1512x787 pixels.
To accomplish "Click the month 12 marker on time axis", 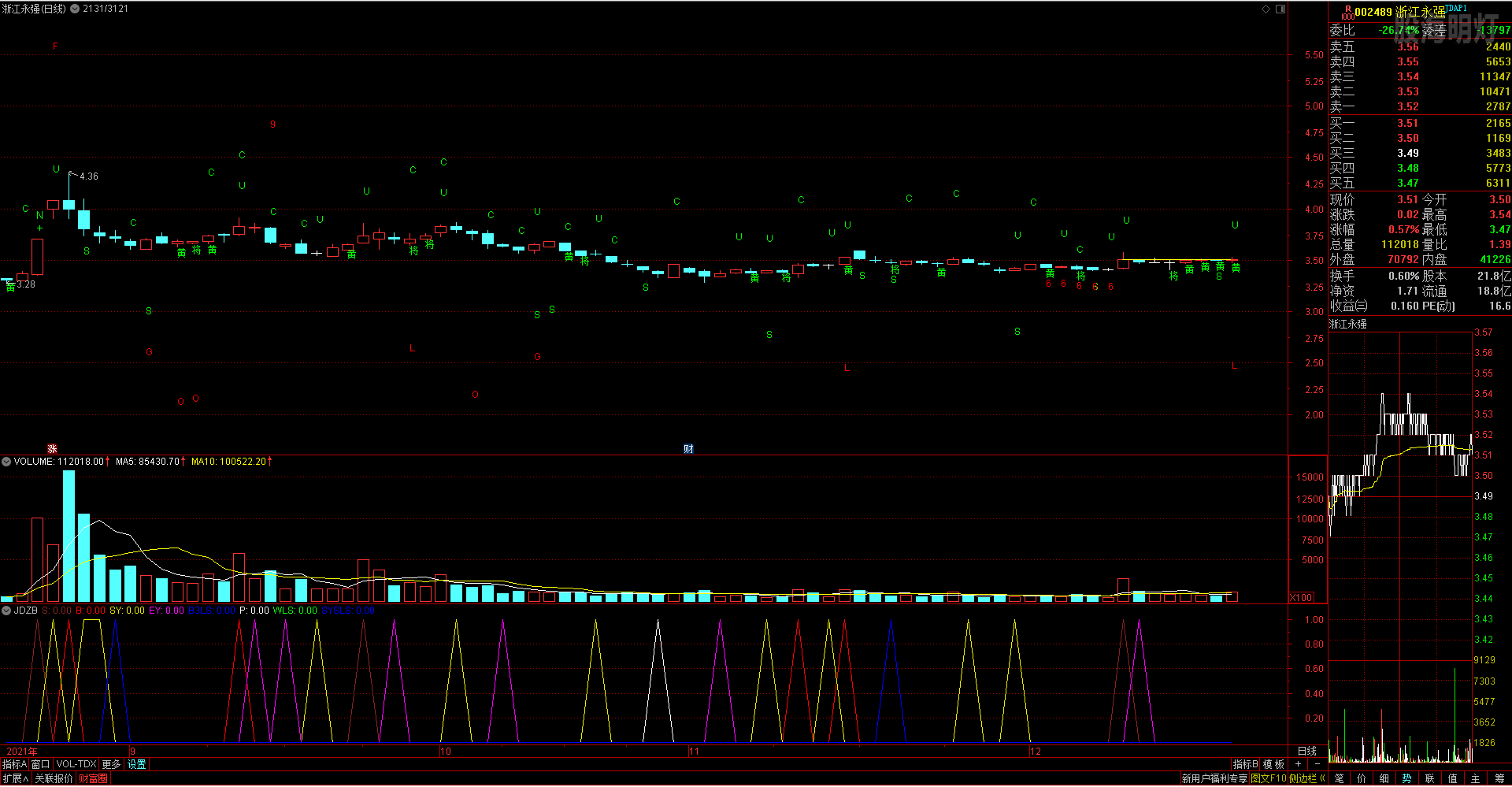I will coord(1036,752).
